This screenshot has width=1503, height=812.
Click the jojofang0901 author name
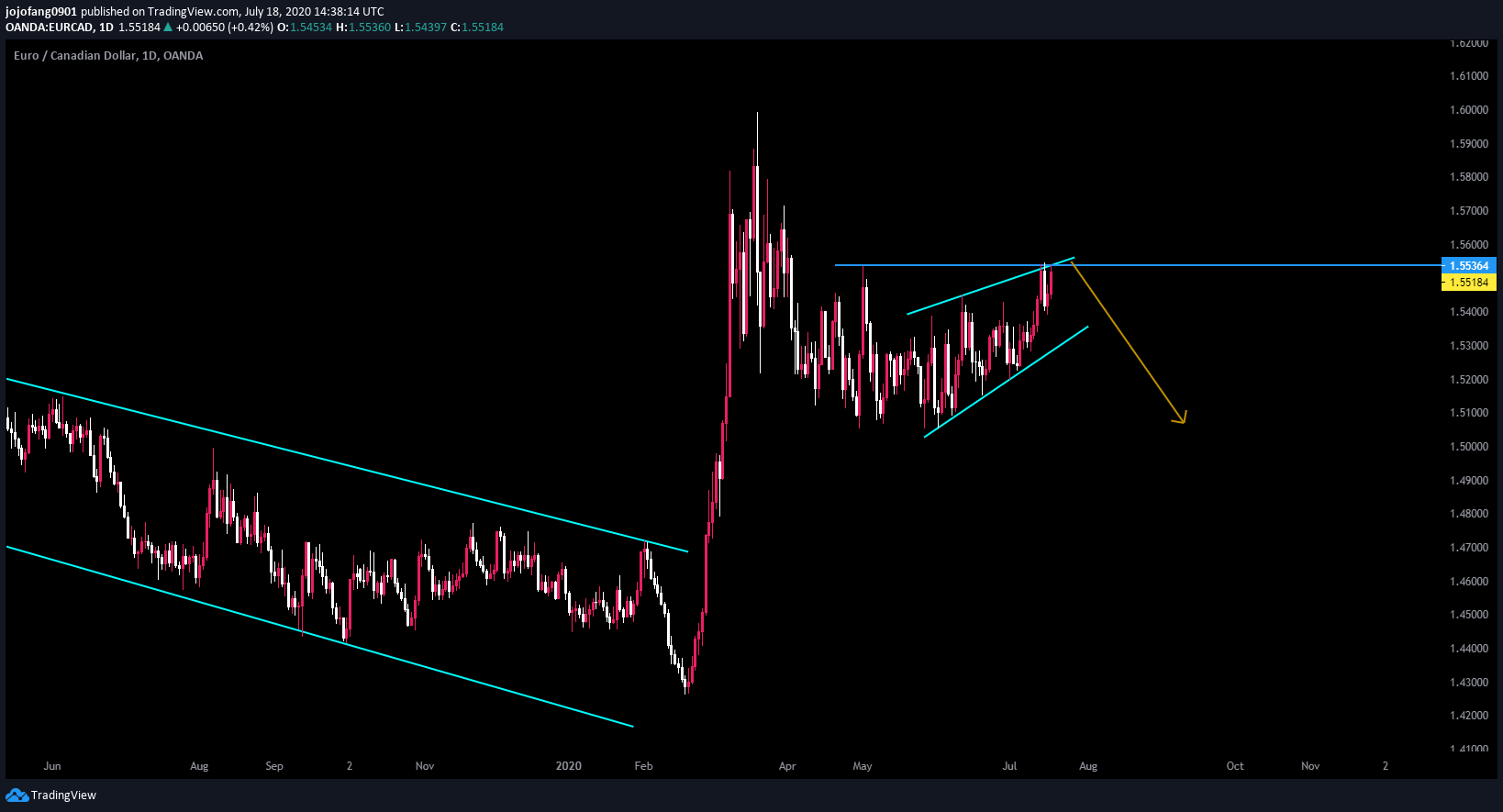tap(41, 12)
